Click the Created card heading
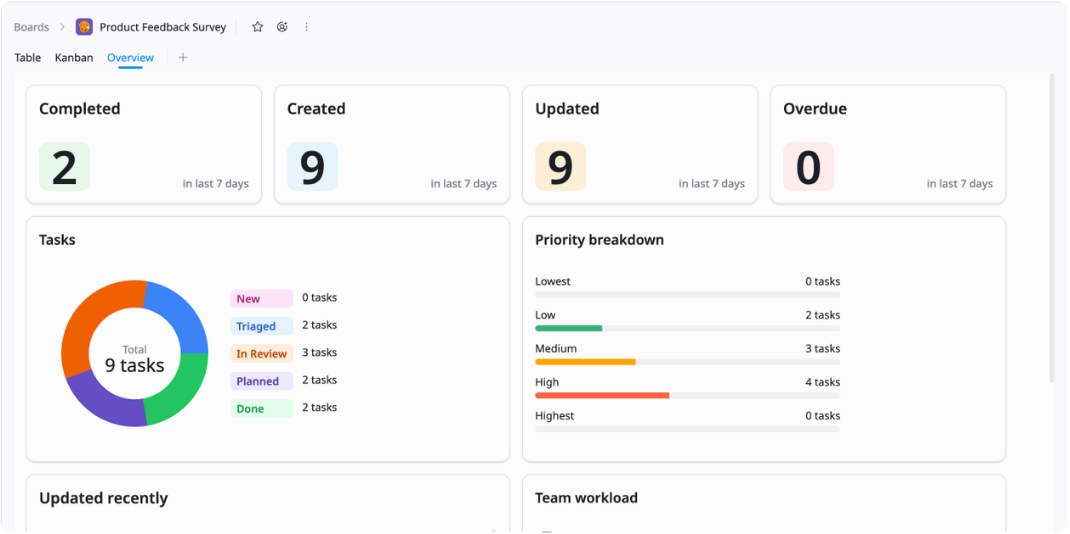 [x=316, y=109]
